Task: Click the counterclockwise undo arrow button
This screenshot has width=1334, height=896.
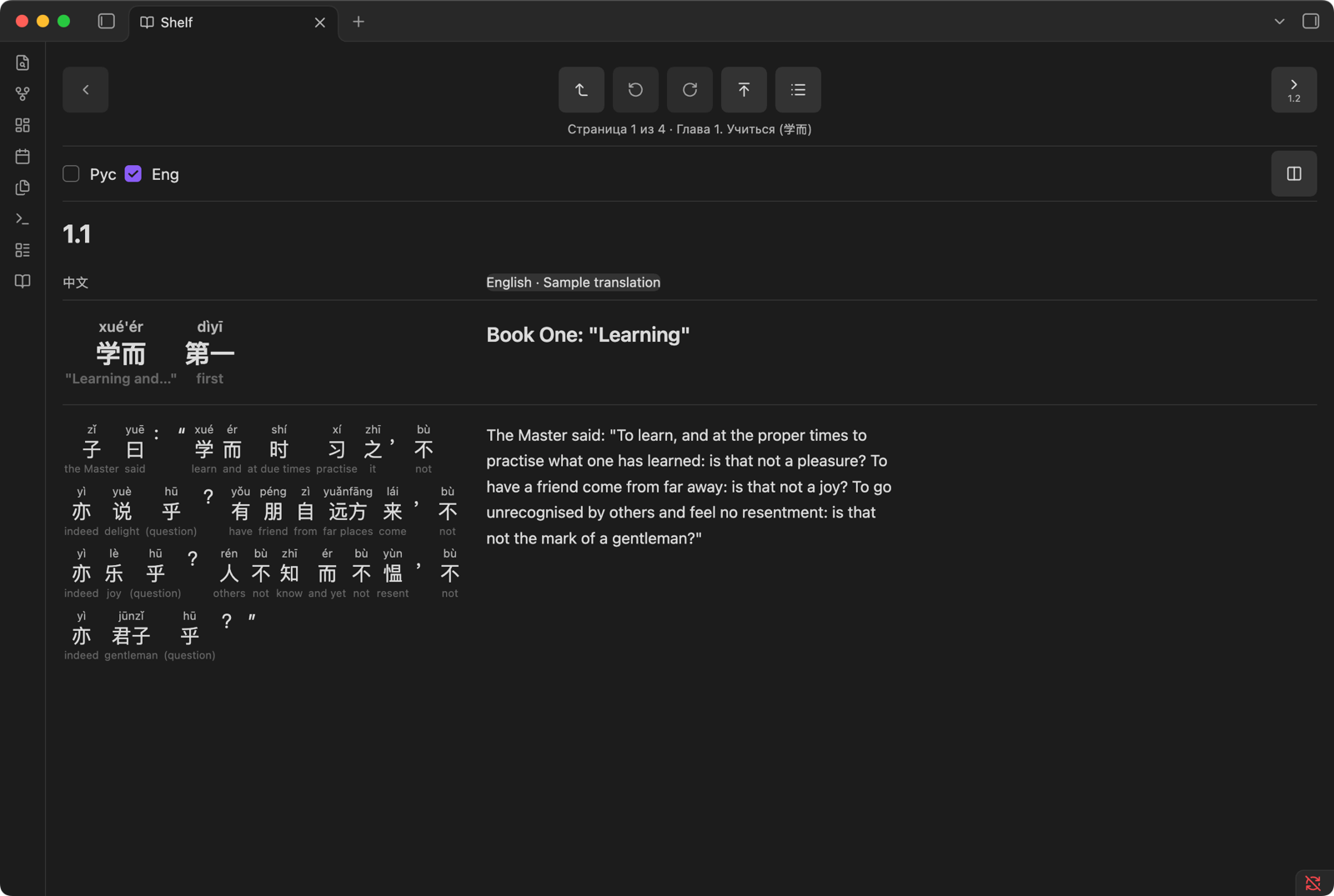Action: pyautogui.click(x=635, y=89)
